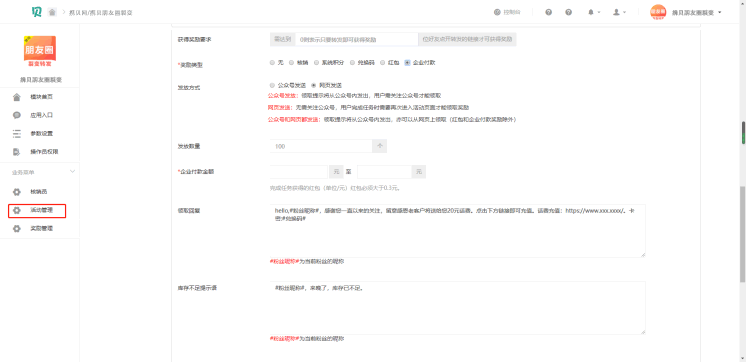Click into the 库存不足提示语 text area
This screenshot has width=746, height=362.
457,308
